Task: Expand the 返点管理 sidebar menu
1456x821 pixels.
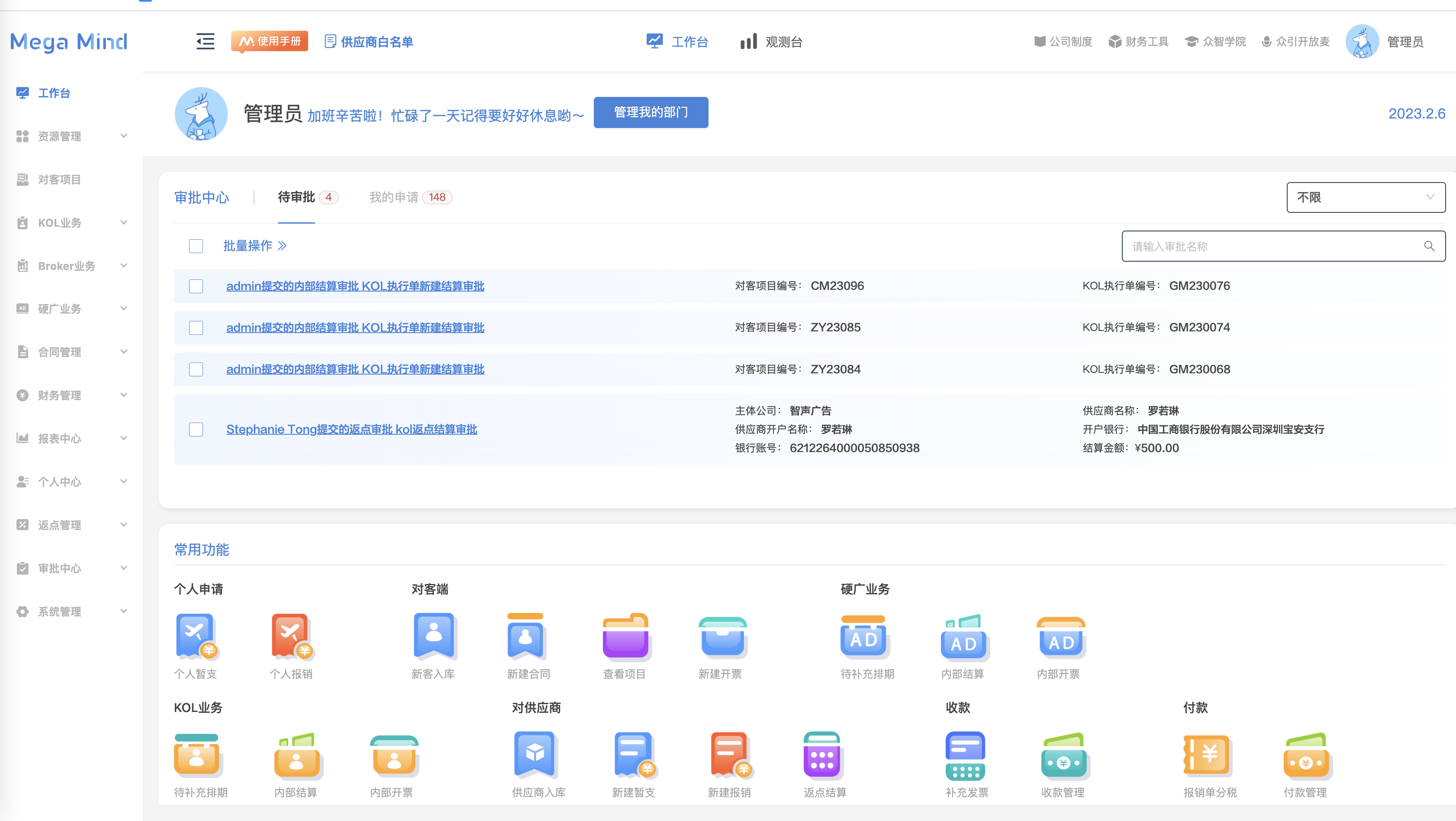Action: point(72,525)
